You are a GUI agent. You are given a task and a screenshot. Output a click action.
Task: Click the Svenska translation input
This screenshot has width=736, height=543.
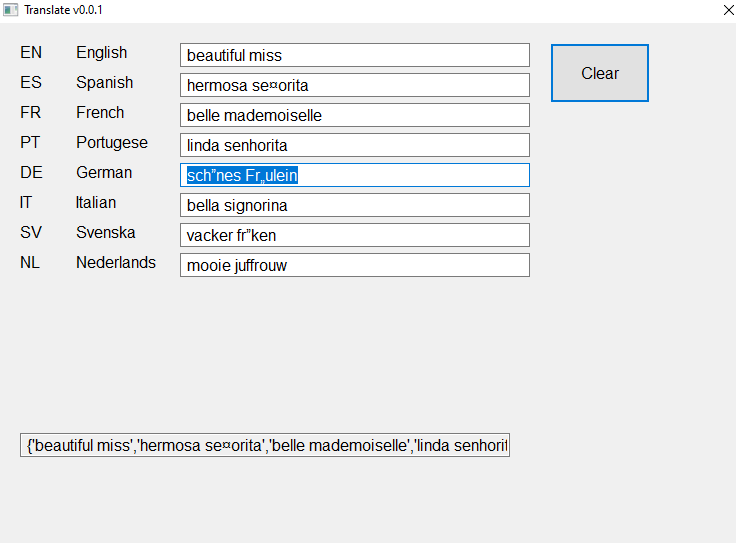354,235
